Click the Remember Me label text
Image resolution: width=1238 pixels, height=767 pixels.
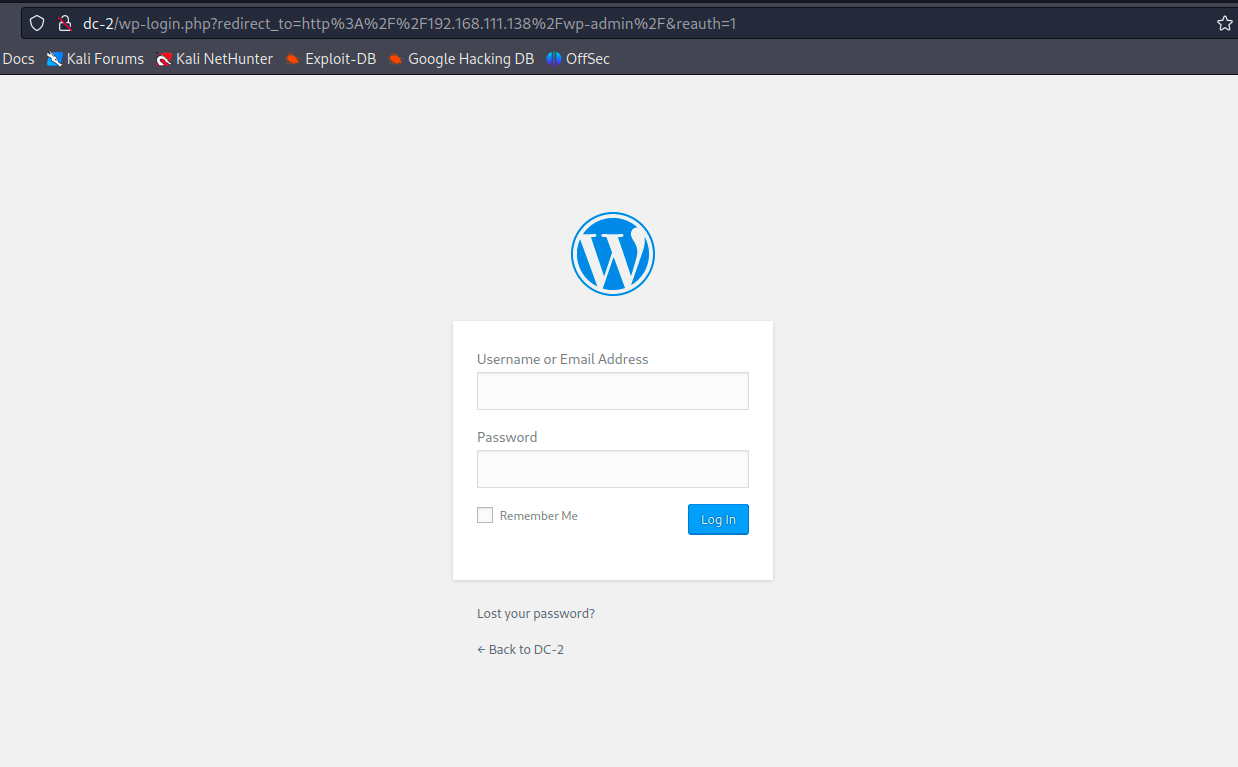pos(538,516)
